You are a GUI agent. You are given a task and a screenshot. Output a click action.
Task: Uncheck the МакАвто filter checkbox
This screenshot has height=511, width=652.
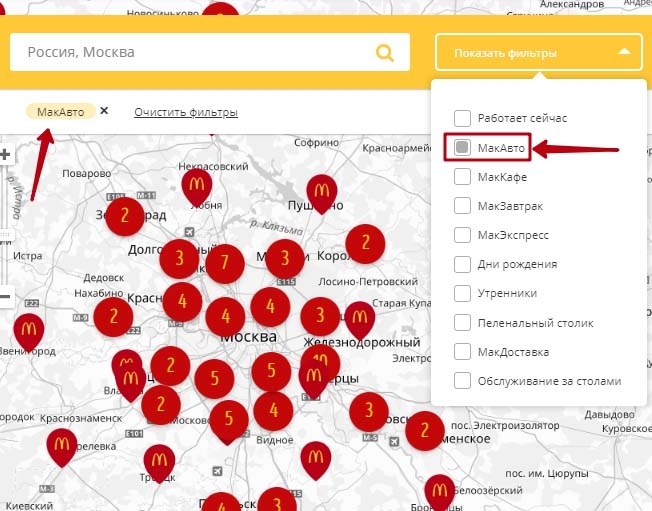pyautogui.click(x=462, y=147)
